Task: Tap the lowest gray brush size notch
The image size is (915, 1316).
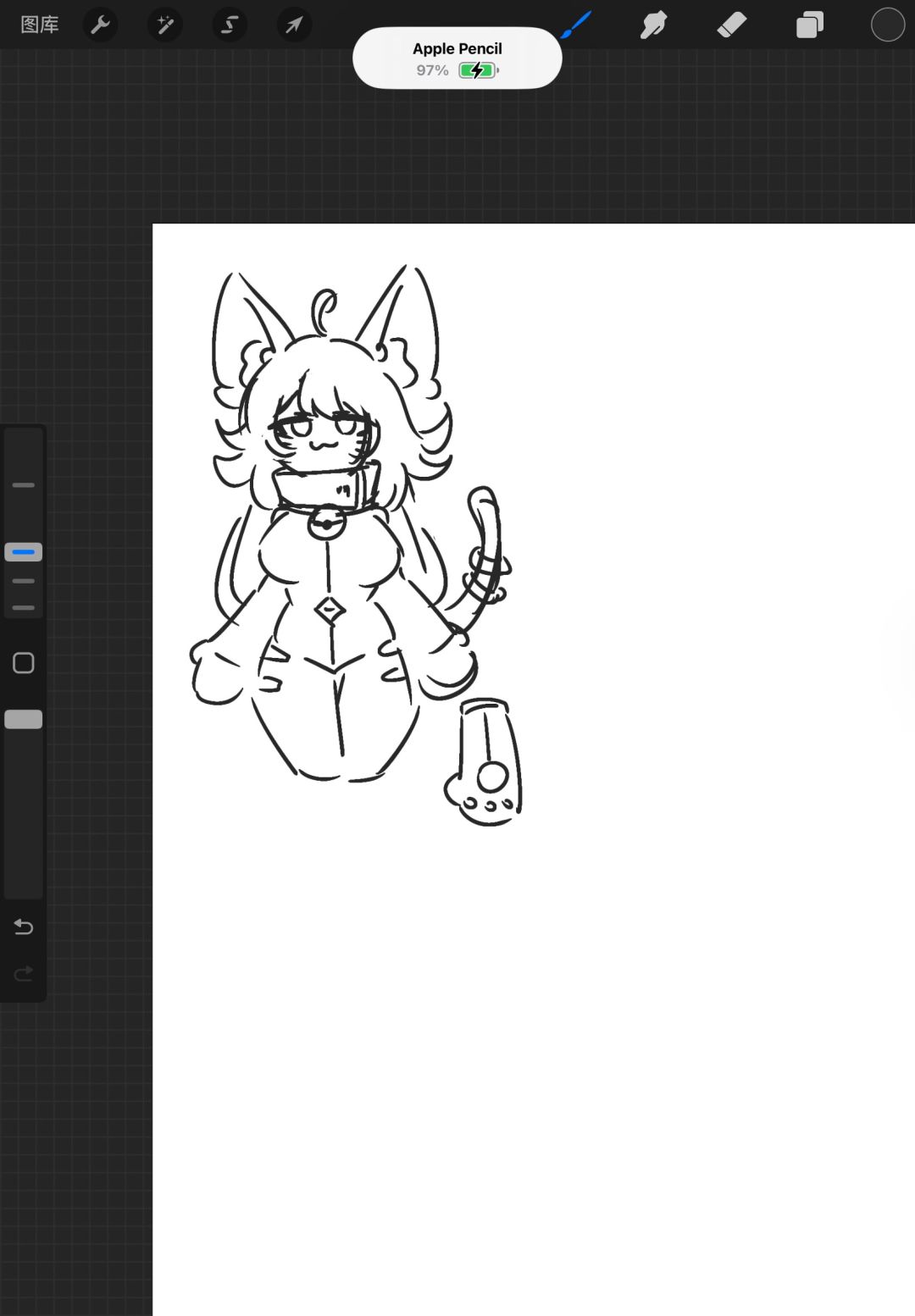Action: [24, 608]
